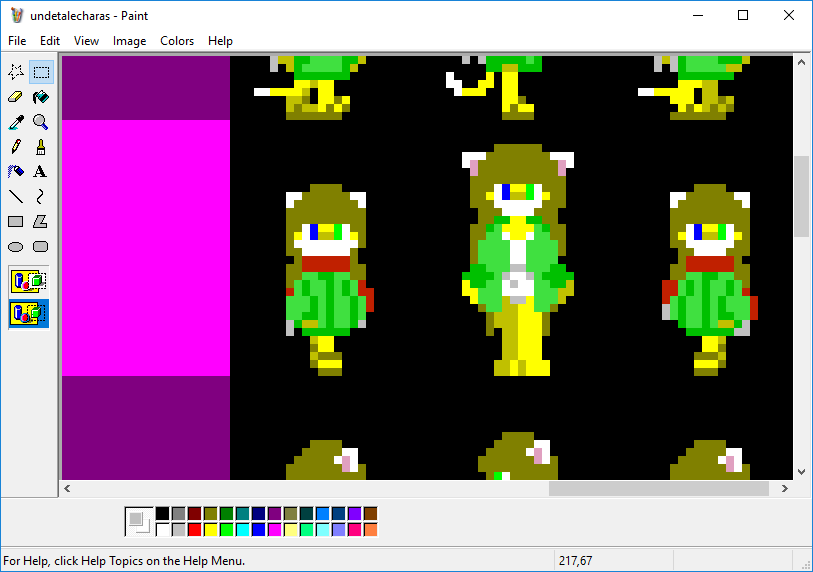
Task: Choose the Eraser tool
Action: pos(16,96)
